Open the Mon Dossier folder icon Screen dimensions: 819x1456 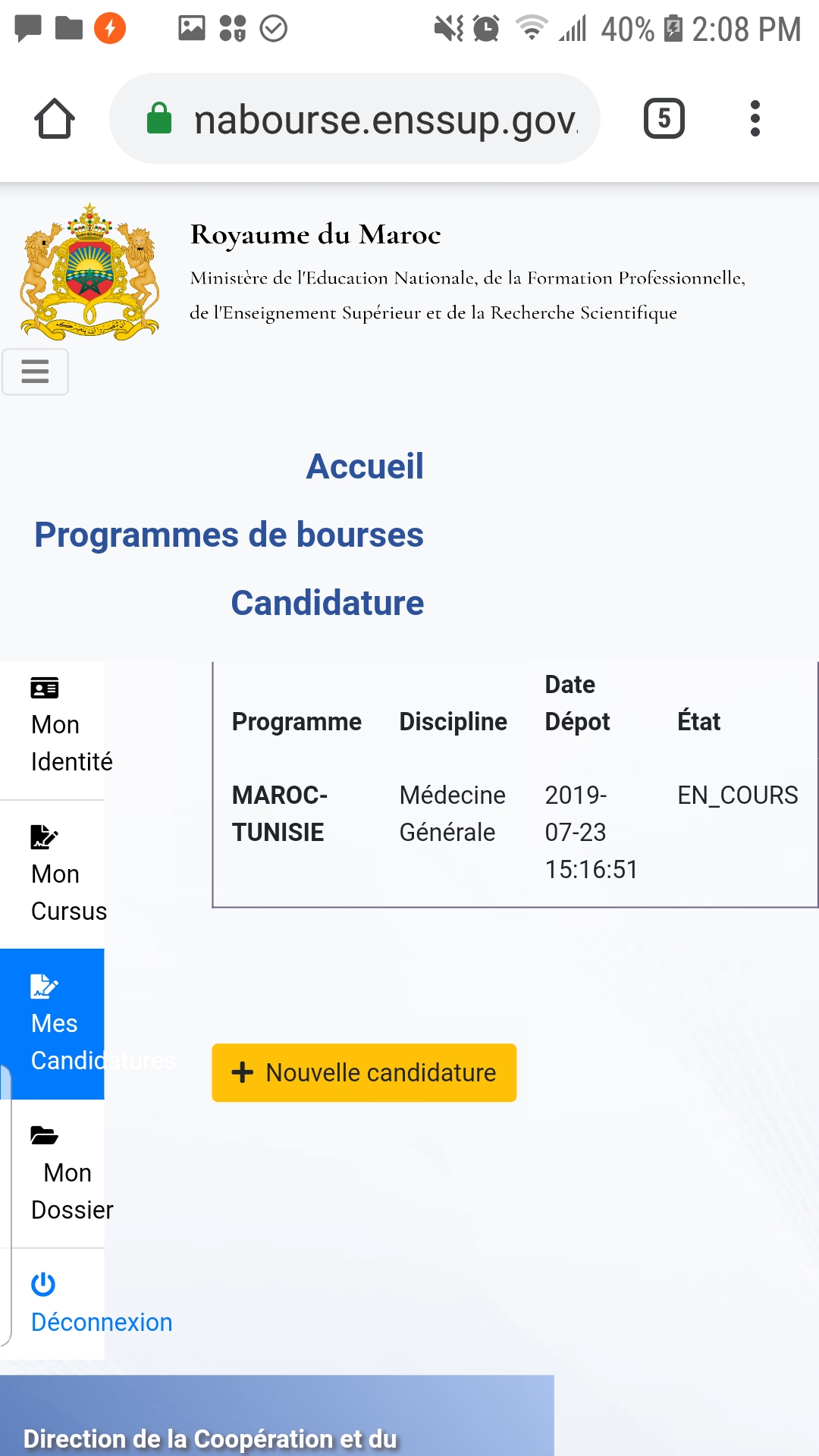click(44, 1135)
